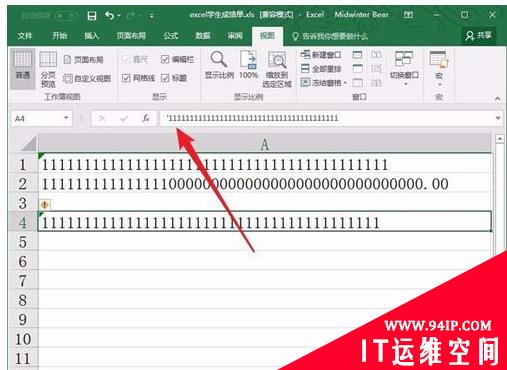Viewport: 507px width, 370px height.
Task: Click Zoom to Selection (缩放到选定区域) icon
Action: click(277, 60)
